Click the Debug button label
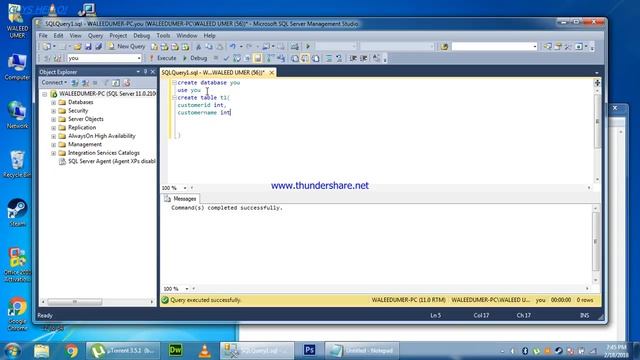This screenshot has height=360, width=640. pyautogui.click(x=199, y=58)
